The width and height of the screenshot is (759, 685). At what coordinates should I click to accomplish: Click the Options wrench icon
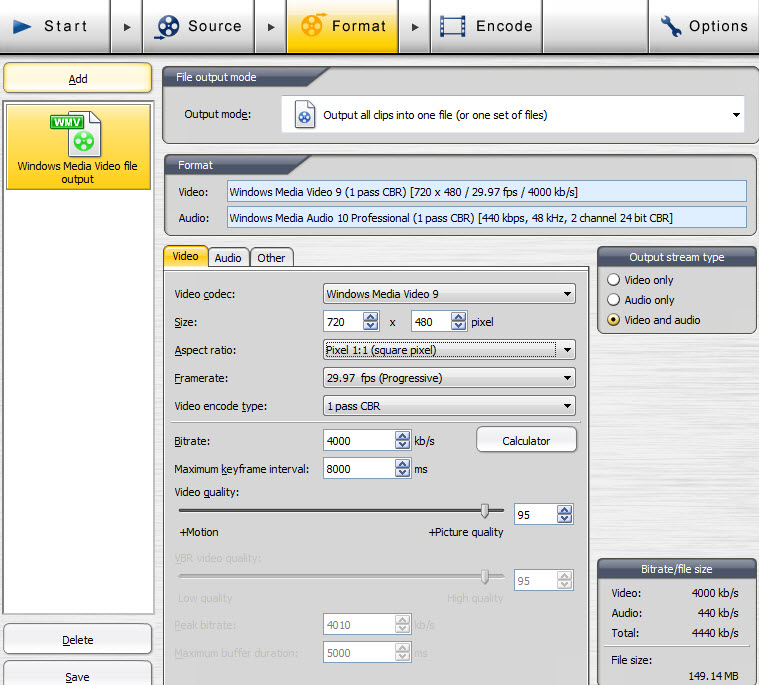[671, 26]
